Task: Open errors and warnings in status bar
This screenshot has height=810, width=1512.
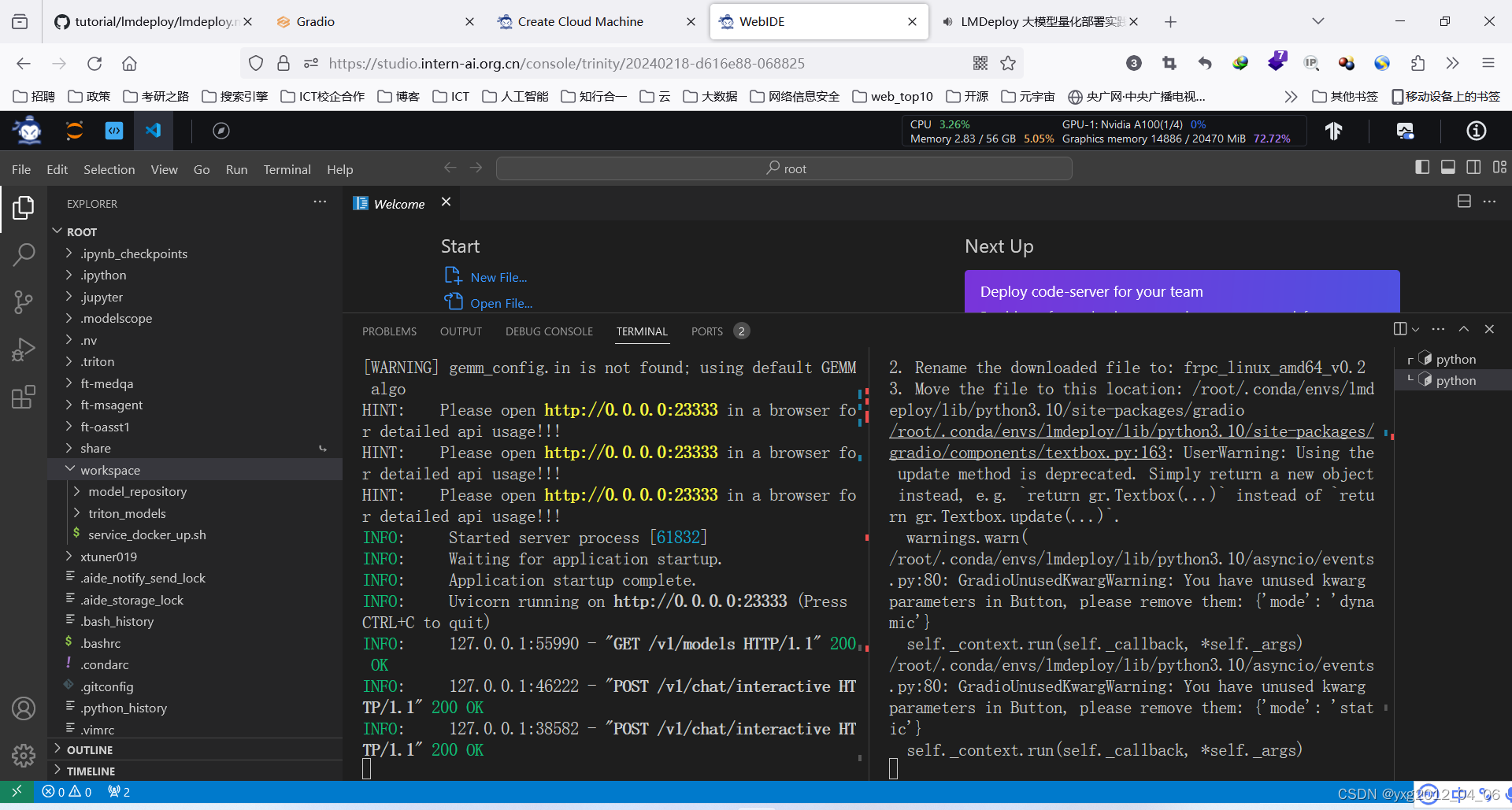Action: pyautogui.click(x=67, y=792)
